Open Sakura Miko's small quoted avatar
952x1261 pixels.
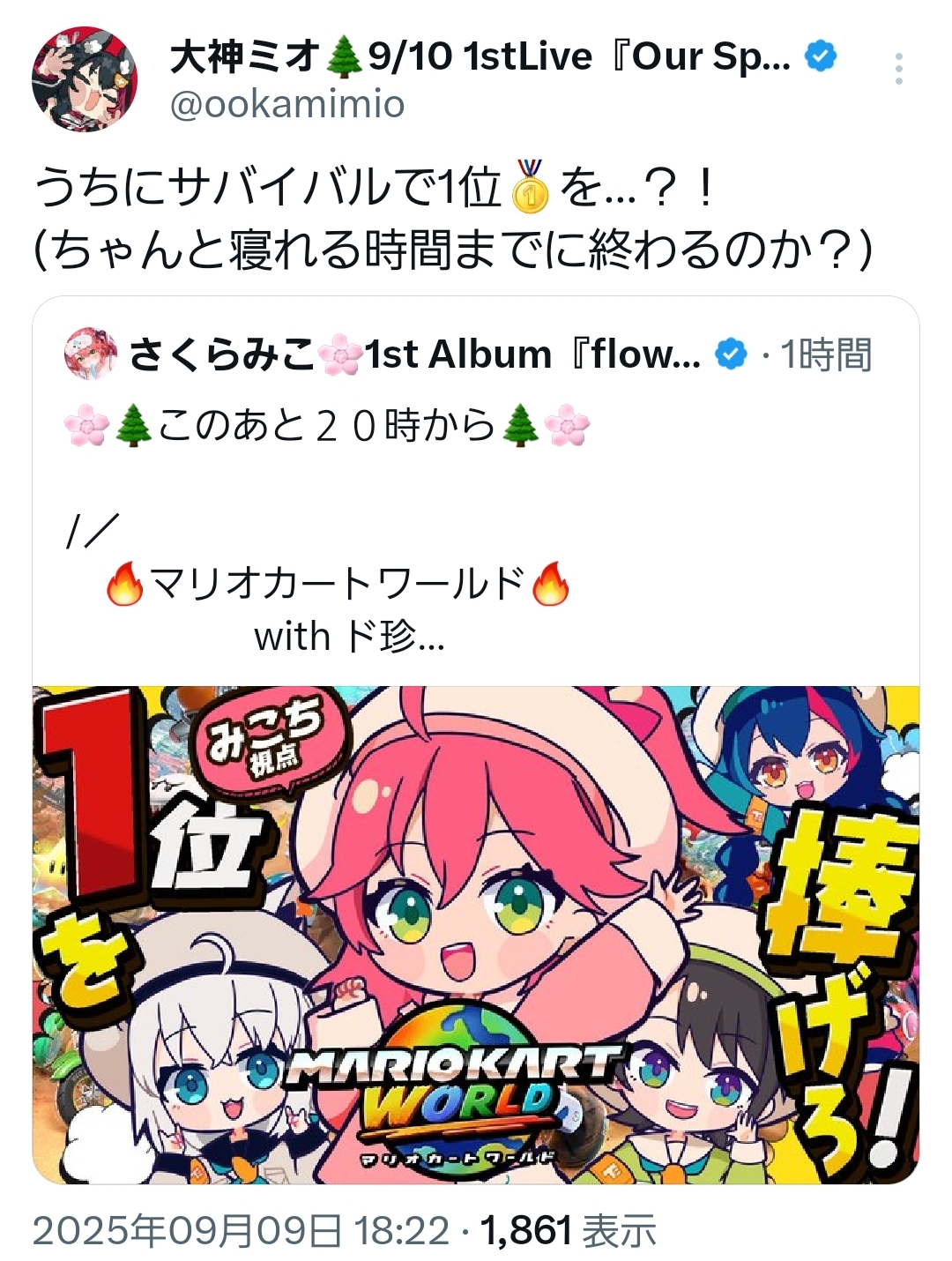(x=90, y=353)
